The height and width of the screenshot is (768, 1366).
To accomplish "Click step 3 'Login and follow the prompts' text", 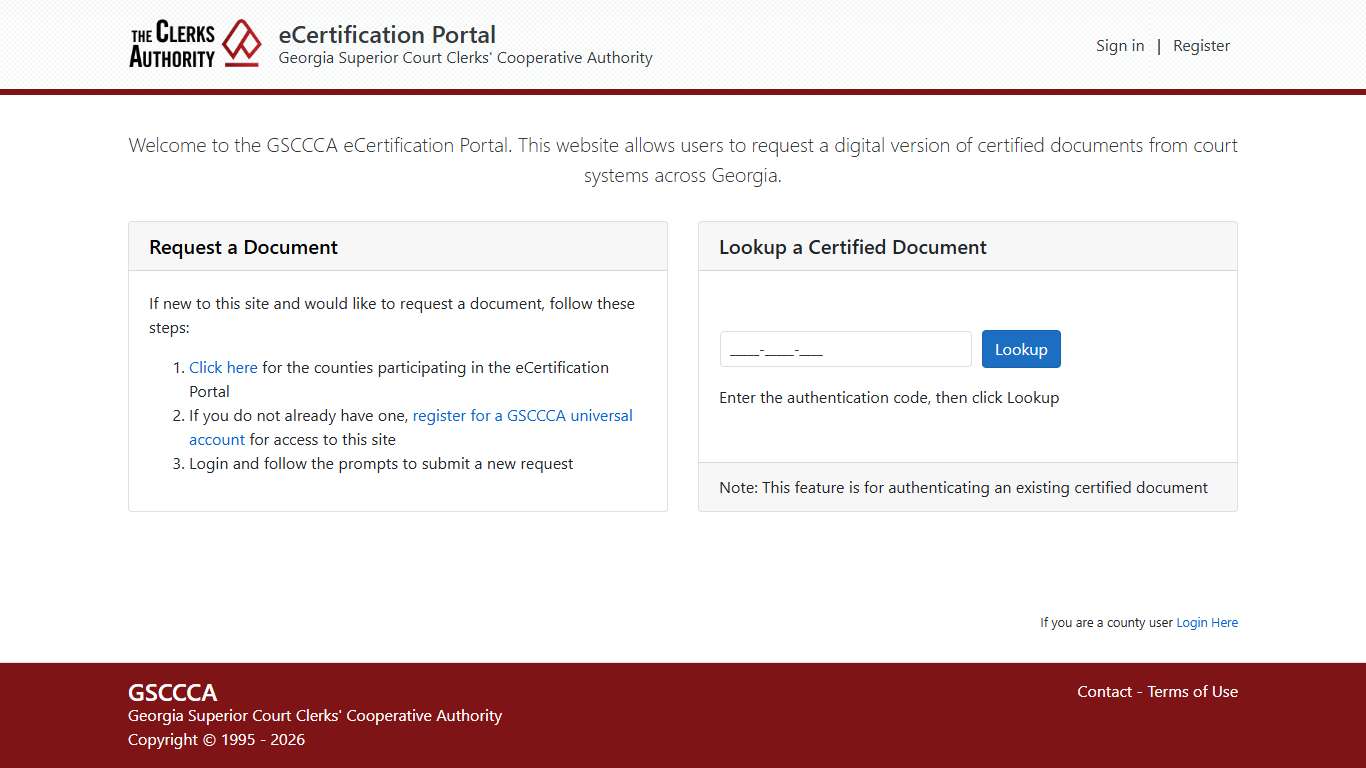I will pos(380,463).
